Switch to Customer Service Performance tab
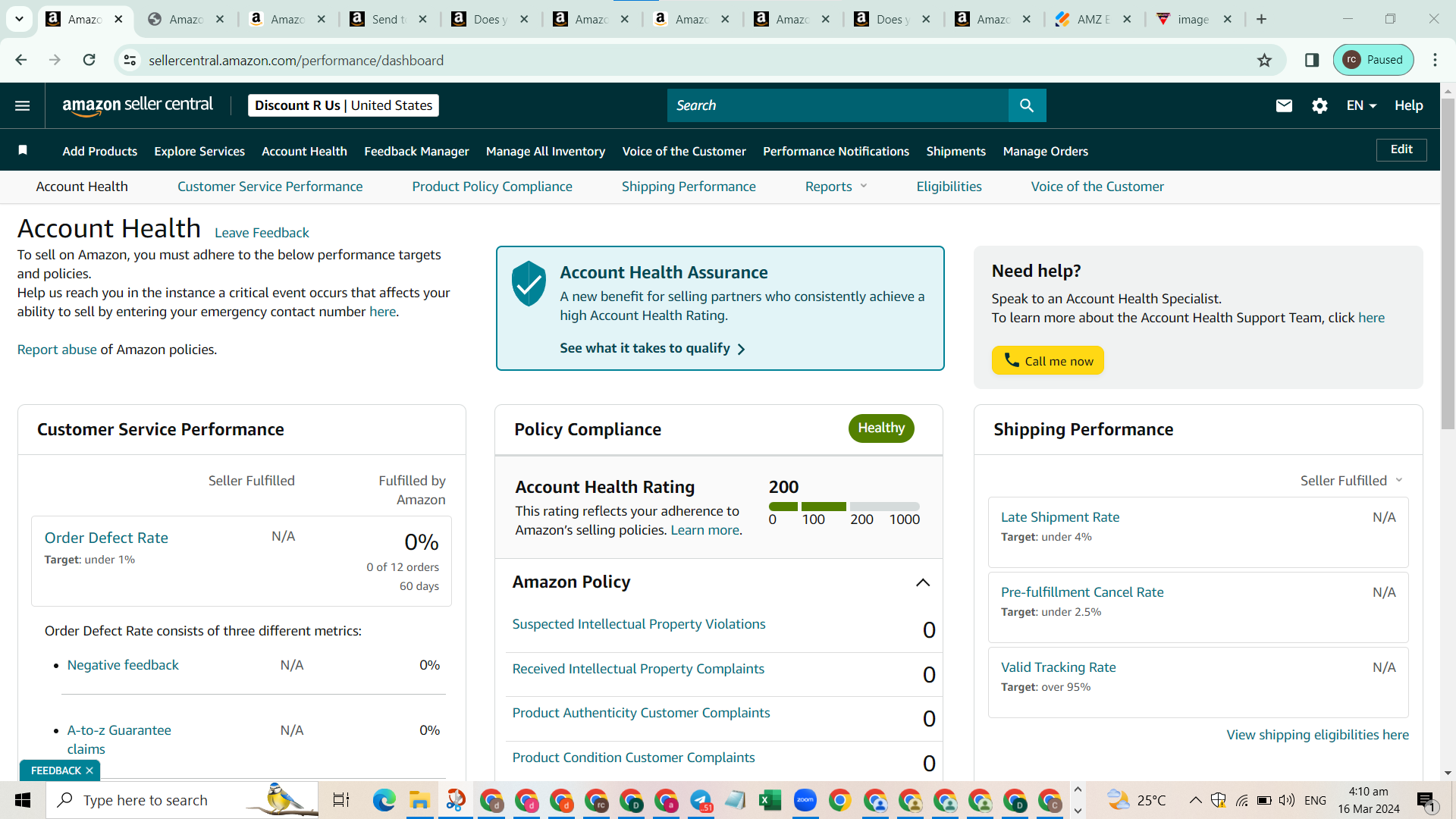Image resolution: width=1456 pixels, height=819 pixels. click(270, 187)
